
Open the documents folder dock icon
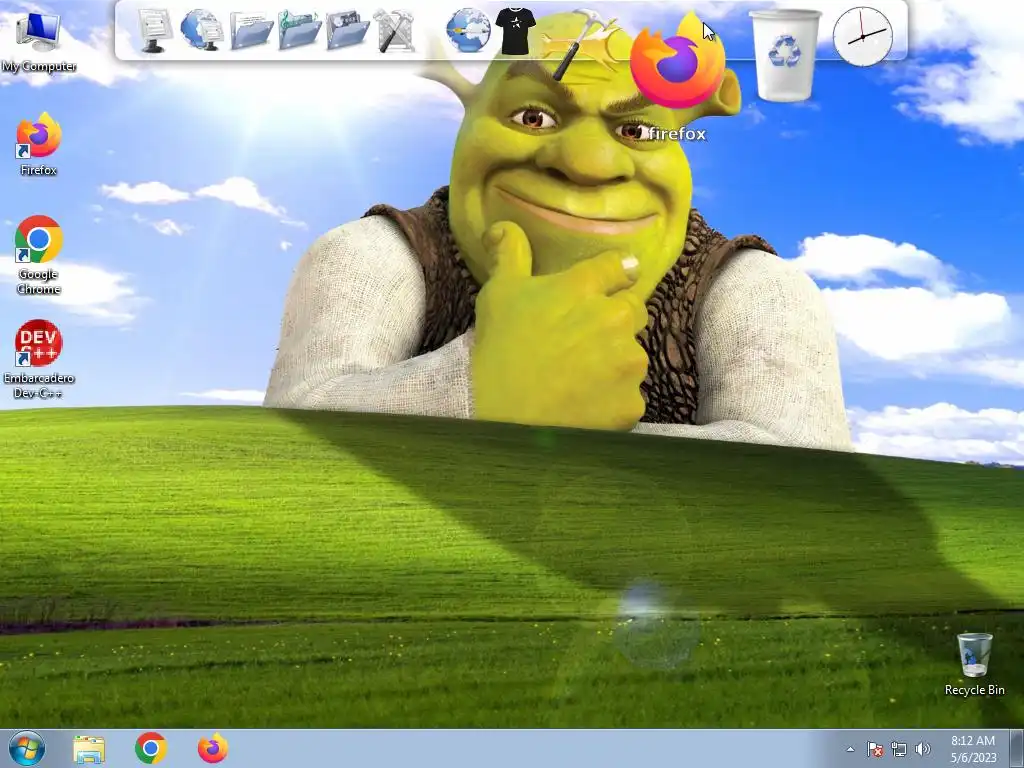point(251,30)
